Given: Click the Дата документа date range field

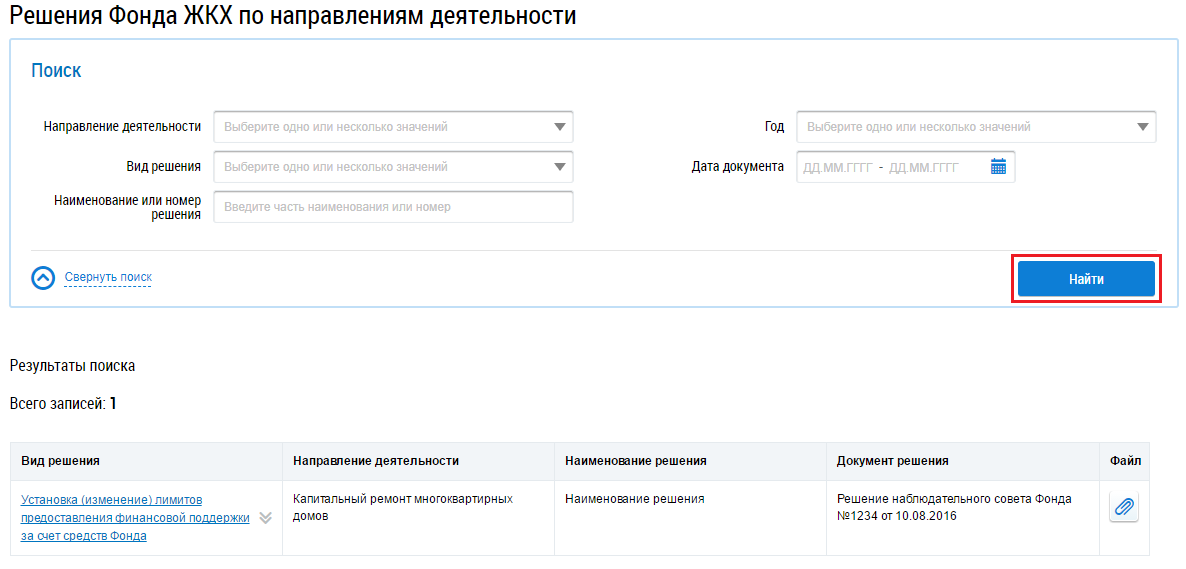Looking at the screenshot, I should pyautogui.click(x=890, y=167).
